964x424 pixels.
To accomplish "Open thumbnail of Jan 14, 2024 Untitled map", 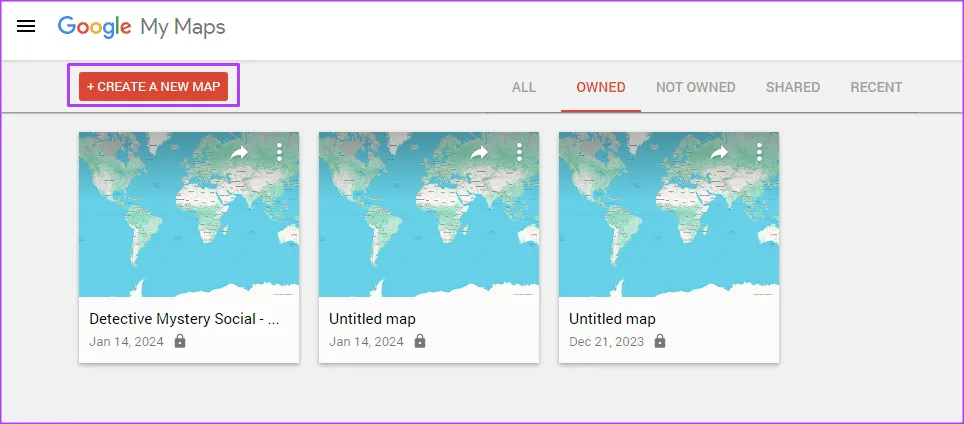I will coord(429,225).
